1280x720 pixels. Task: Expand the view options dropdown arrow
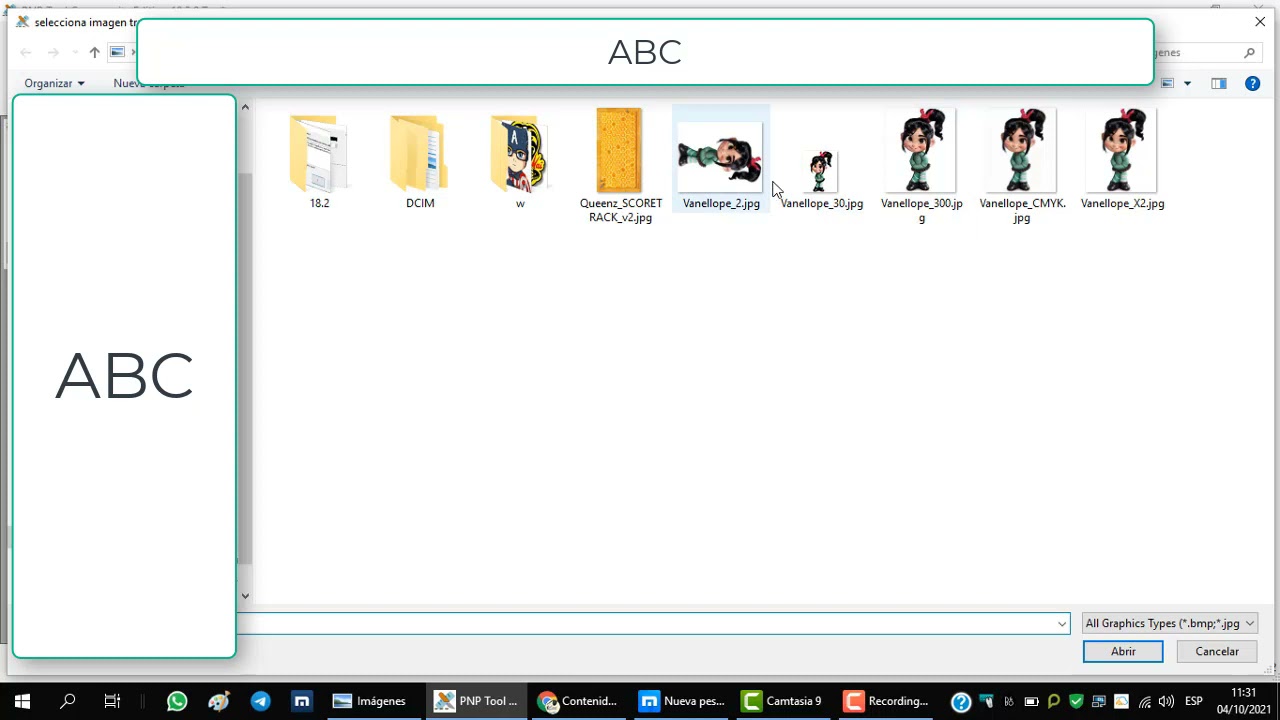pyautogui.click(x=1187, y=83)
